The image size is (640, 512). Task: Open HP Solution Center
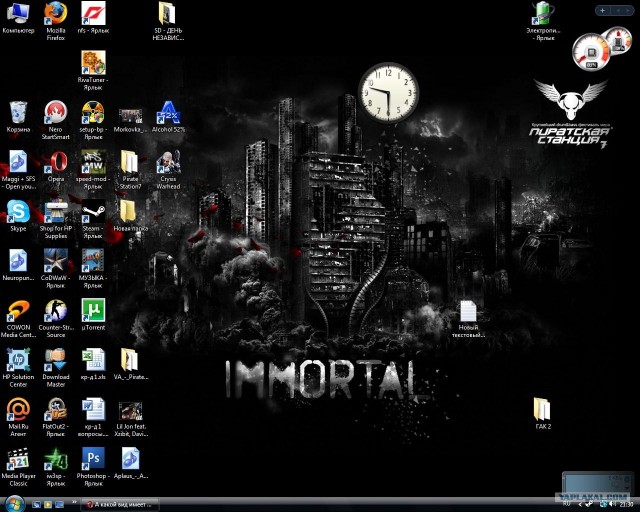[18, 368]
